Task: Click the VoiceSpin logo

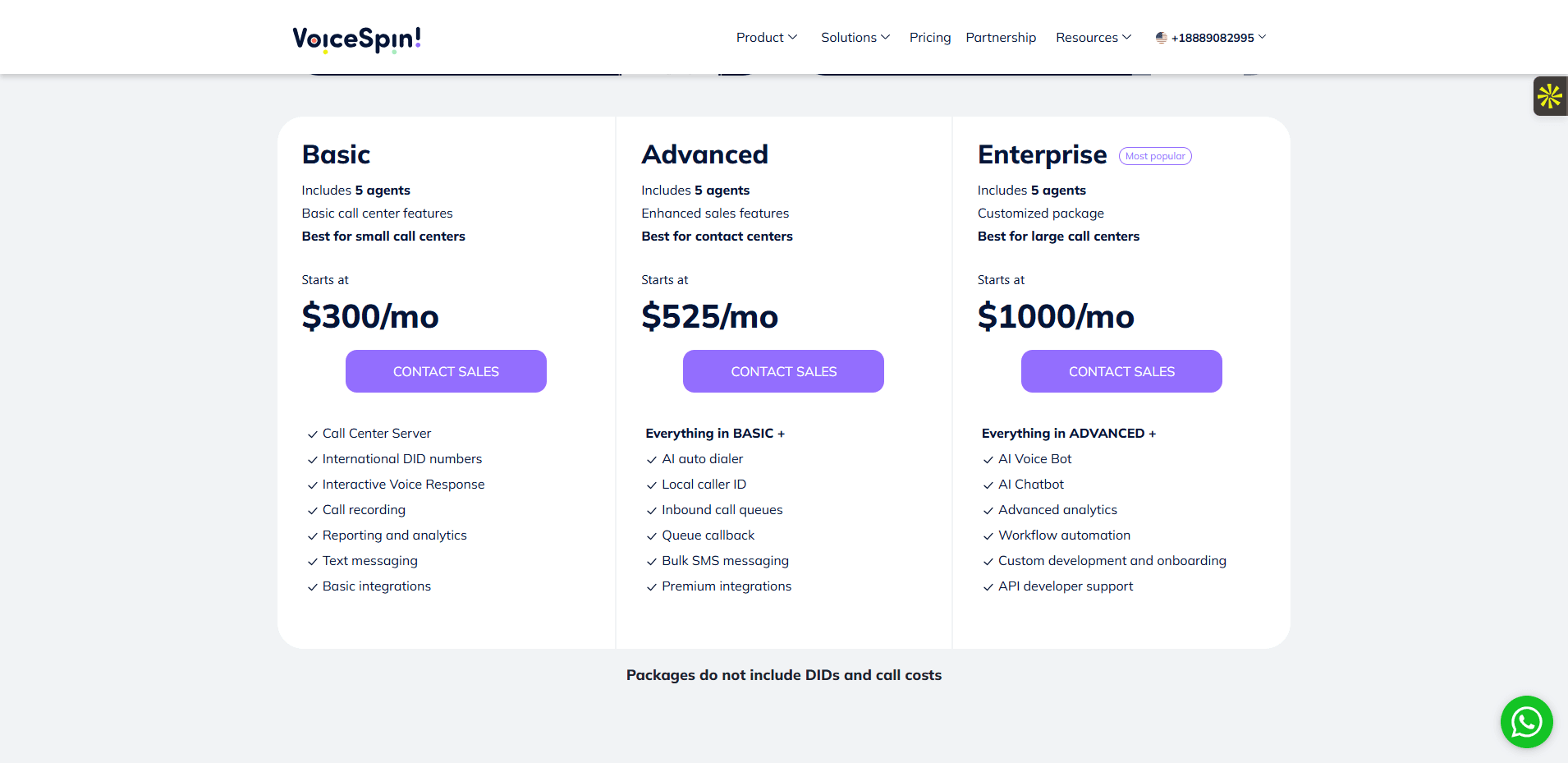Action: point(356,39)
